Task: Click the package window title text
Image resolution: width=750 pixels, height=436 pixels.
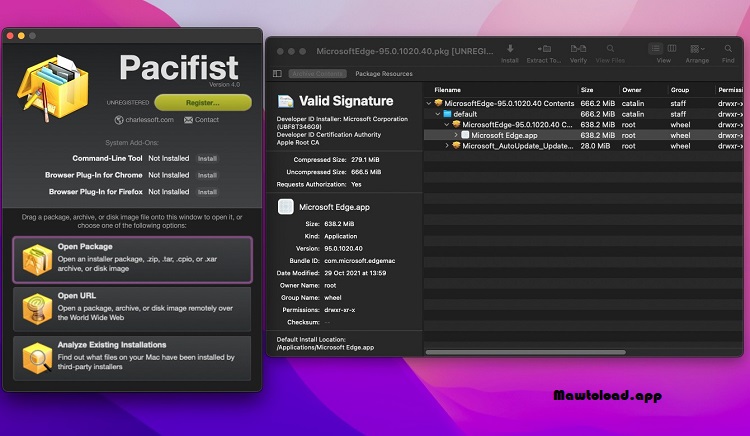Action: point(405,51)
